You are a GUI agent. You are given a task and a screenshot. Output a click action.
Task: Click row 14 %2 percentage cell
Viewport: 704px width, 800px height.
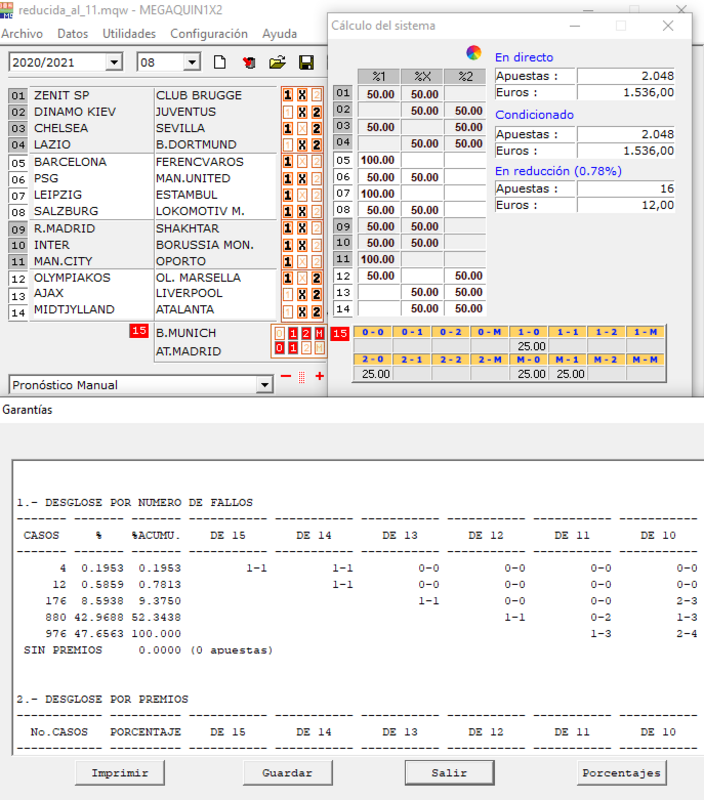(465, 309)
